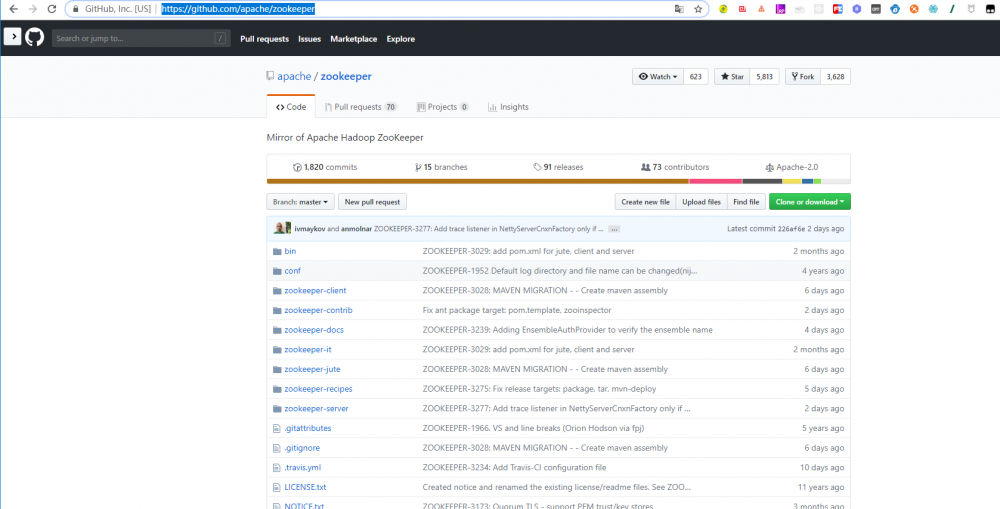Click the .travis.yml file icon
This screenshot has height=509, width=1000.
(277, 468)
